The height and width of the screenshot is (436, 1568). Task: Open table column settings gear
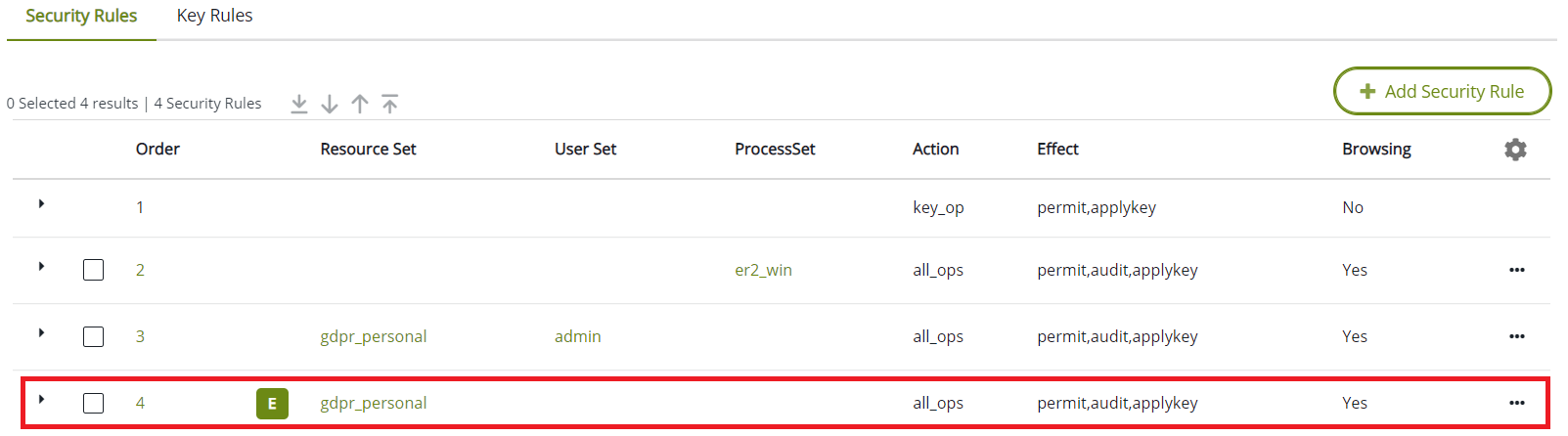1515,150
